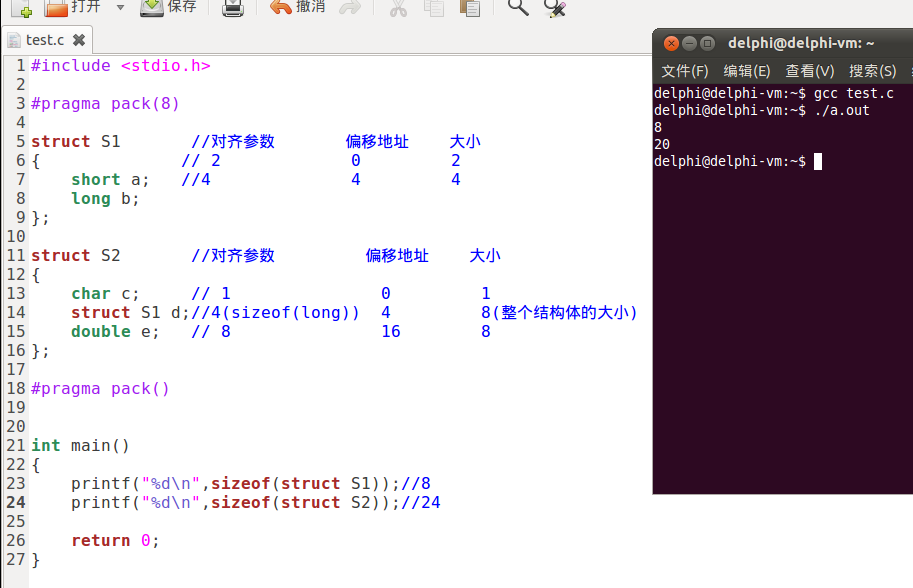Open the terminal 文件(F) menu

point(685,71)
